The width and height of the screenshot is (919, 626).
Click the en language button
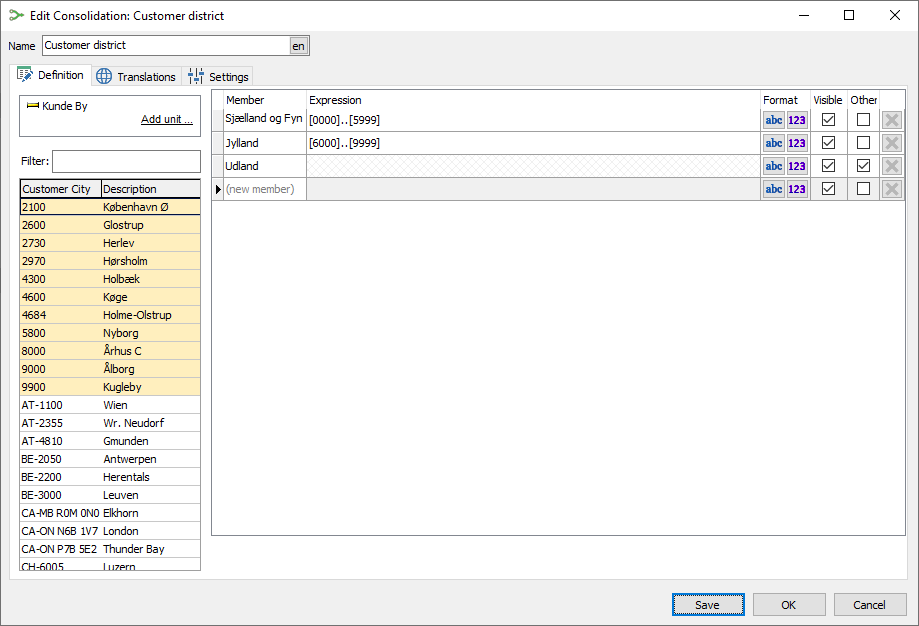[298, 46]
